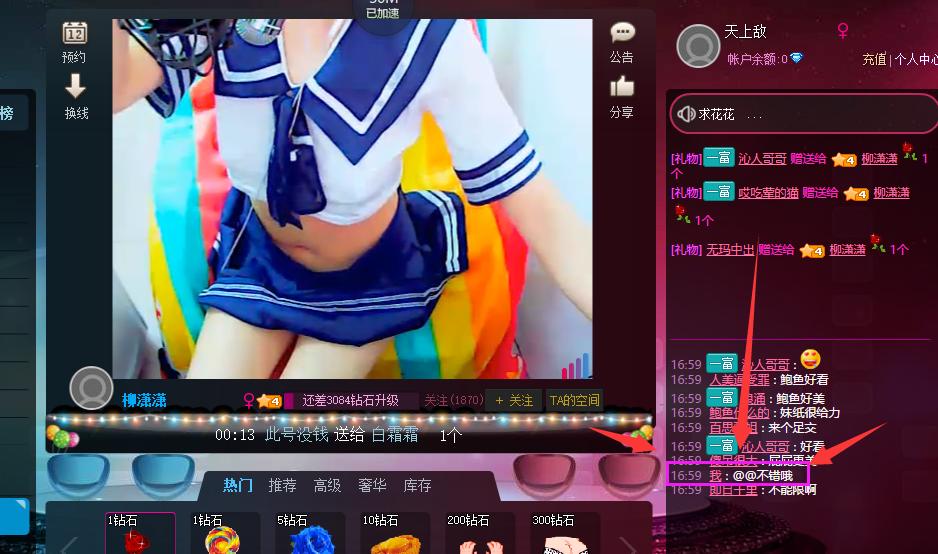Select the 5钻石 blue rose gift
Viewport: 938px width, 554px height.
310,533
